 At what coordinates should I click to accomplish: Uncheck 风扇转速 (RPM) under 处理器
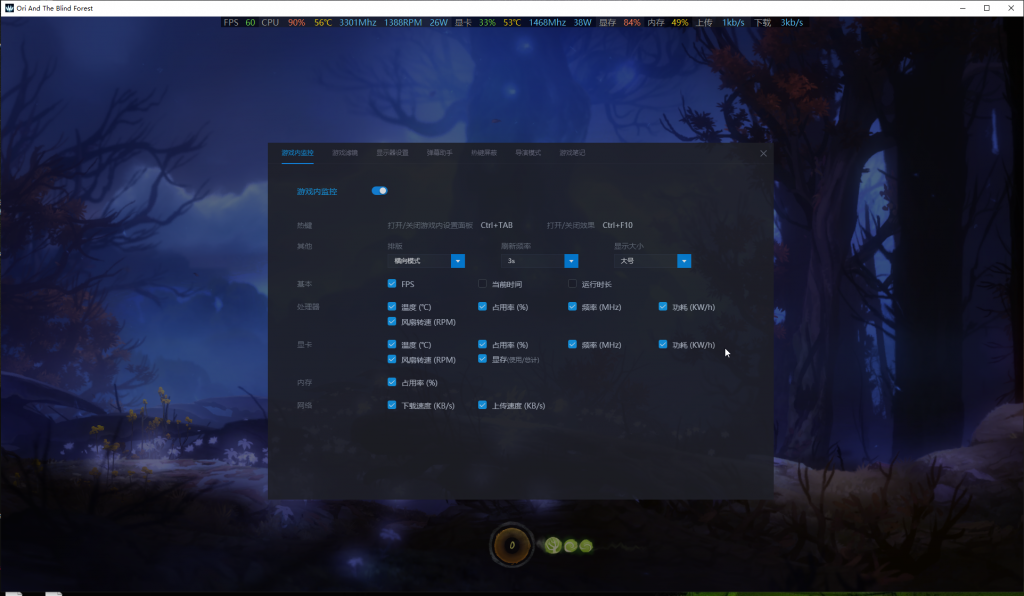click(392, 321)
